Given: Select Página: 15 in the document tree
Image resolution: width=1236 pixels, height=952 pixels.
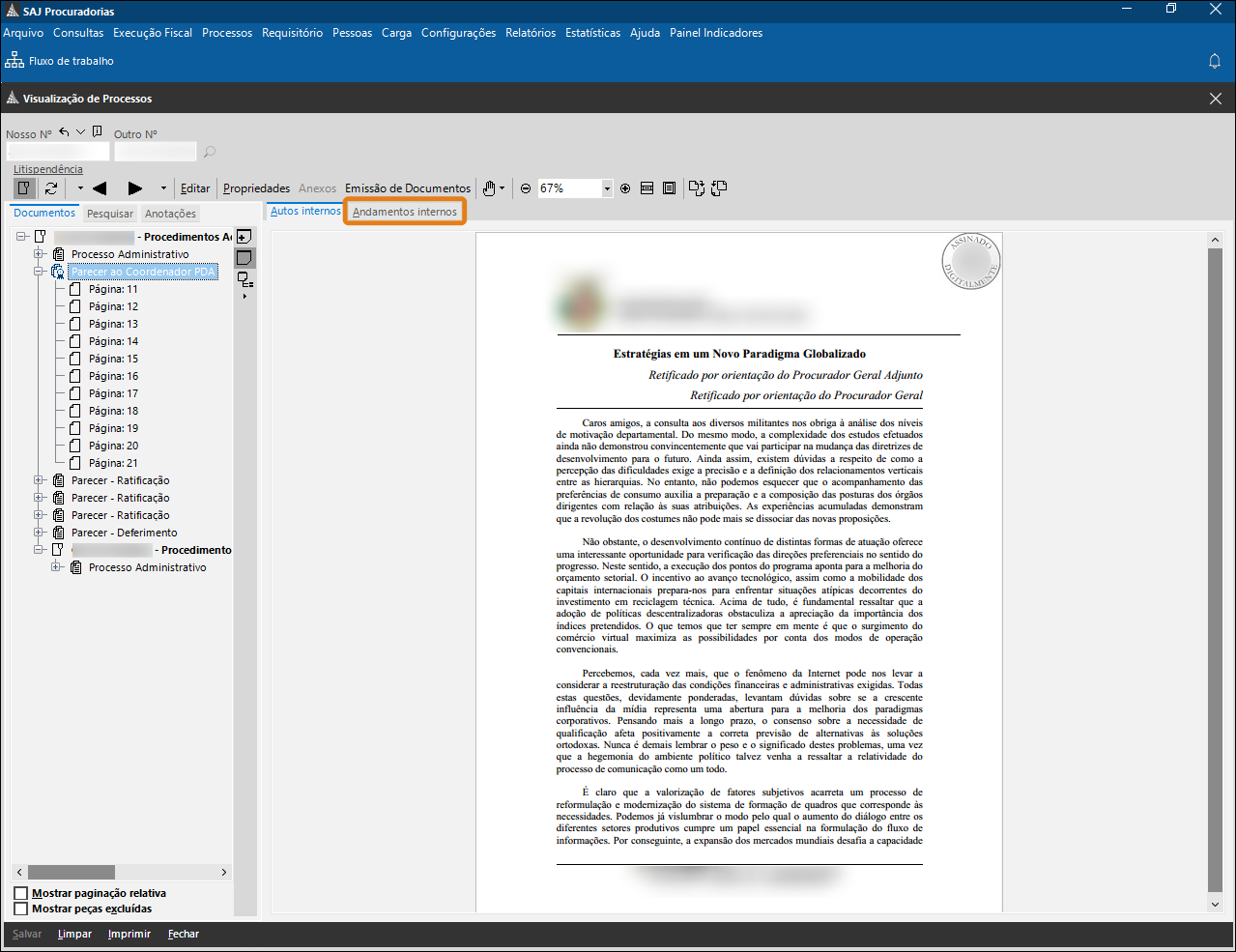Looking at the screenshot, I should (x=113, y=359).
